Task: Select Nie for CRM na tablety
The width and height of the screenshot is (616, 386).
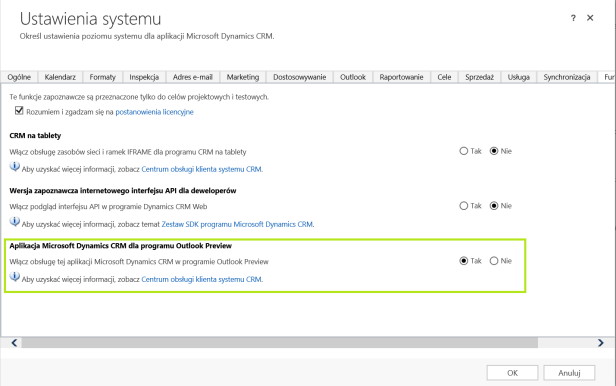Action: (494, 151)
